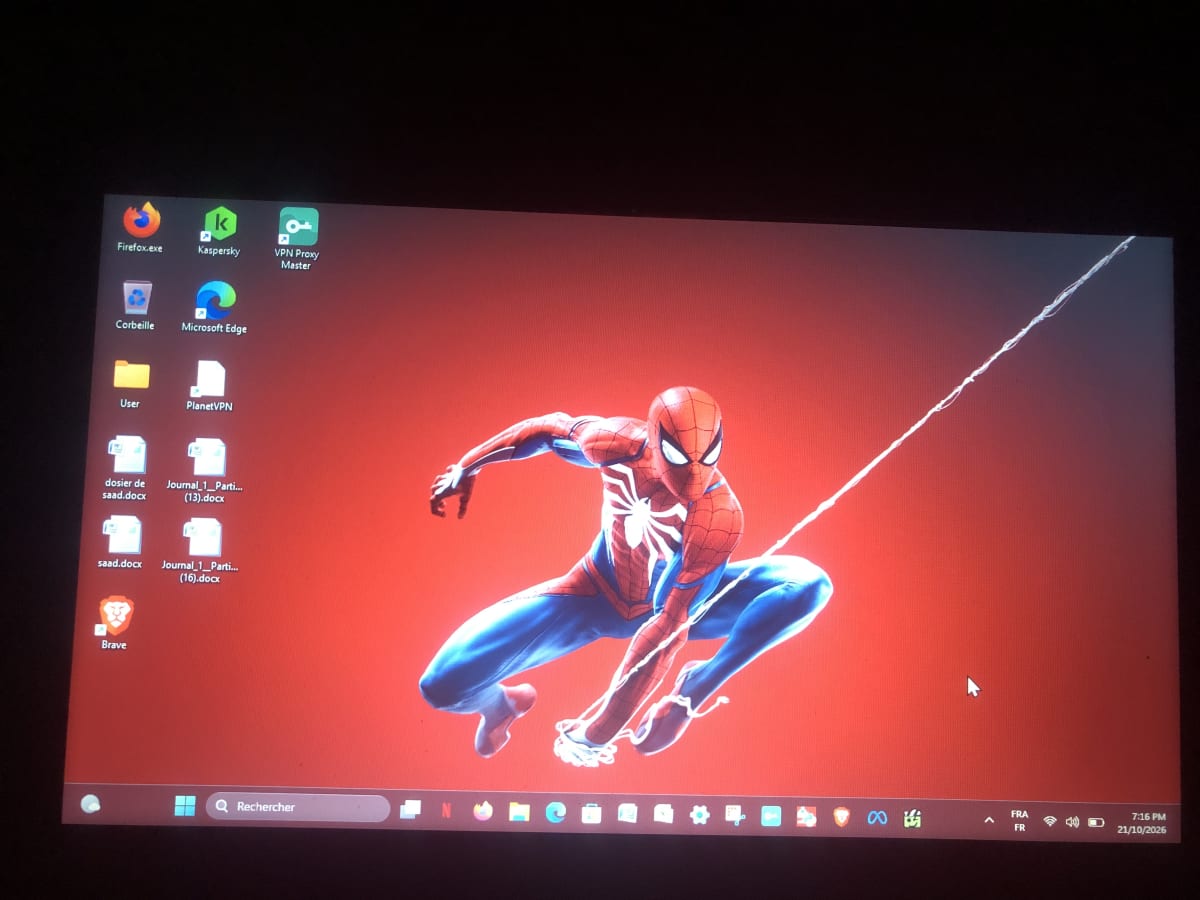Viewport: 1200px width, 900px height.
Task: Select the saad.docx file icon
Action: tap(123, 542)
